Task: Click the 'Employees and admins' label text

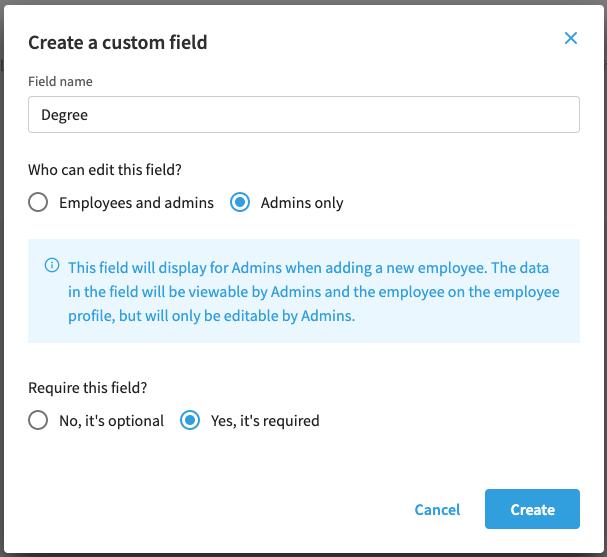Action: [136, 203]
